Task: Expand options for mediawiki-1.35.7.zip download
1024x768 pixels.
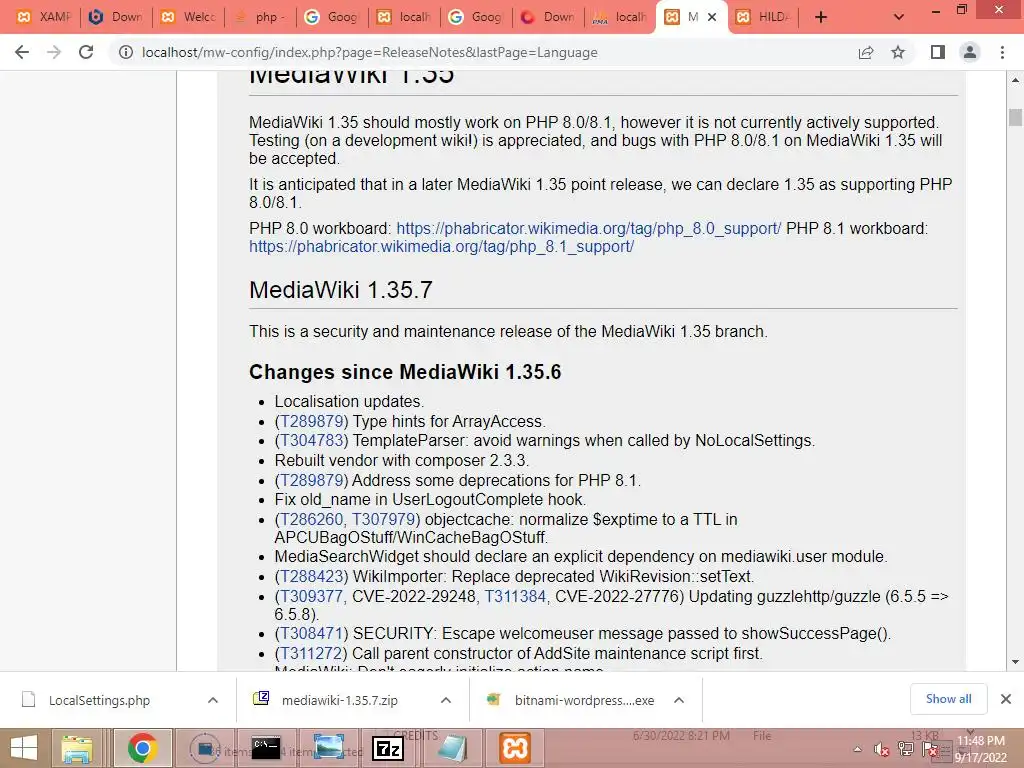Action: (446, 700)
